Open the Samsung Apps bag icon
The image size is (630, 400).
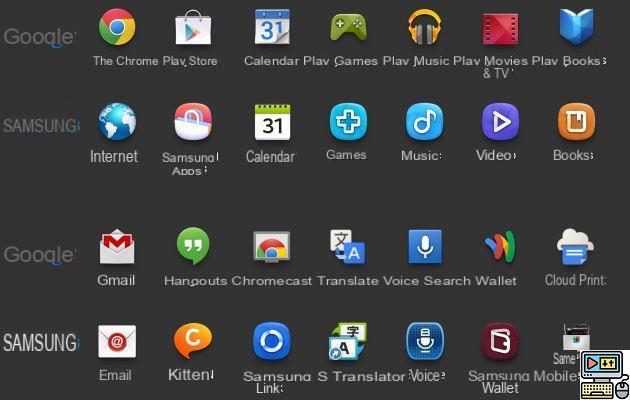[193, 122]
